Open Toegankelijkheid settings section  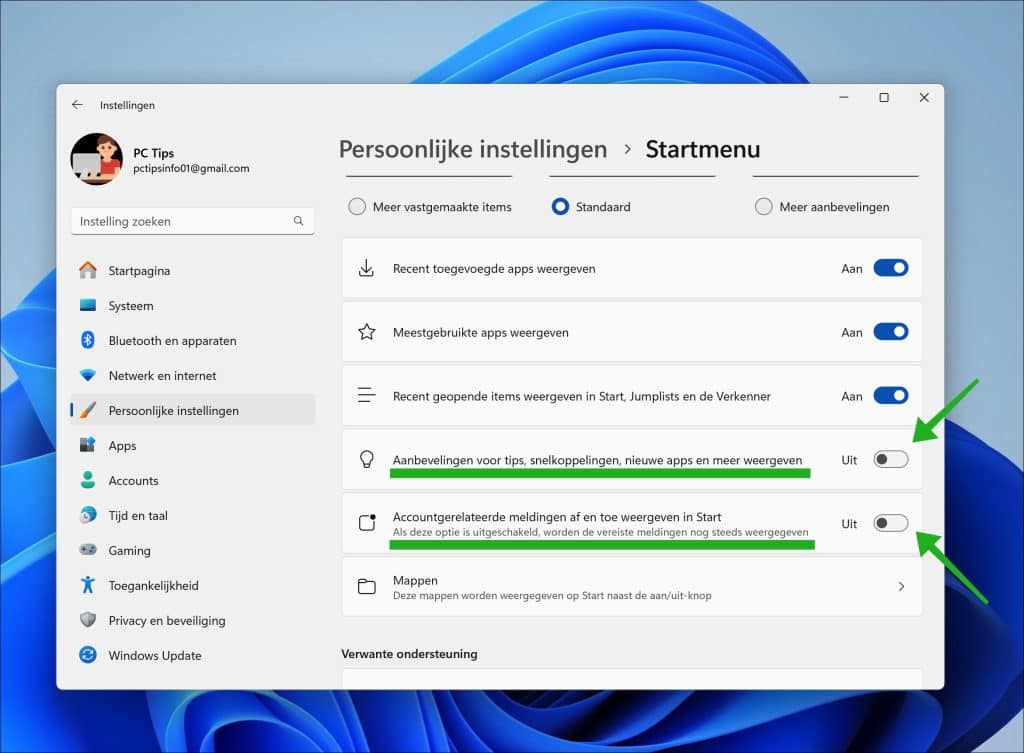click(x=193, y=585)
